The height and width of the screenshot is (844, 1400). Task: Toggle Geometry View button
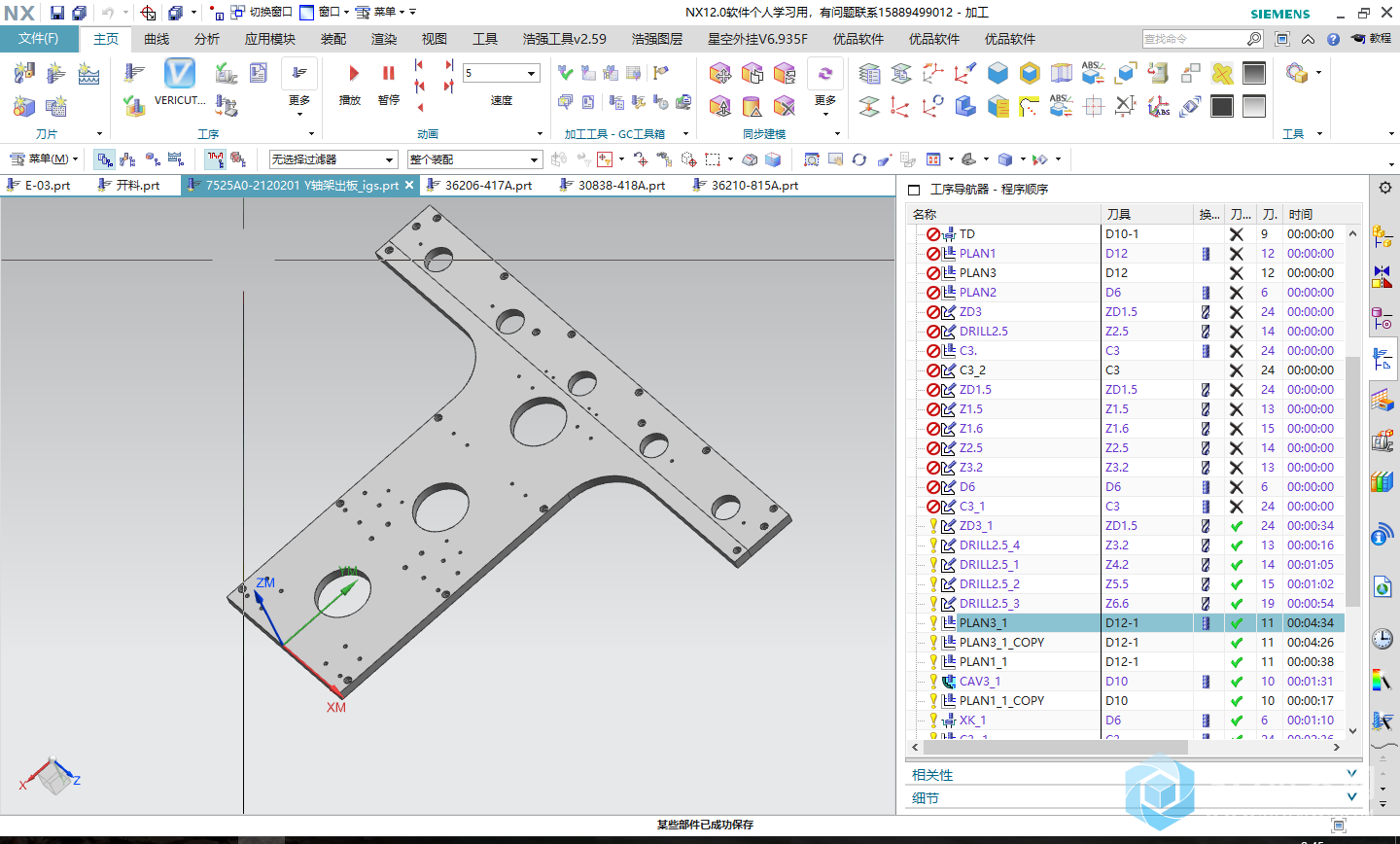tap(153, 159)
